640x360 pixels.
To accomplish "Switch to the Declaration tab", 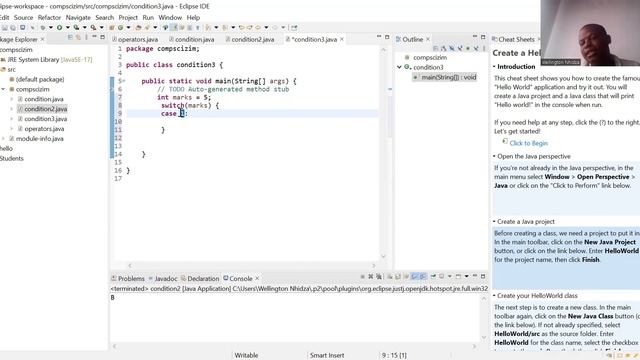I will pyautogui.click(x=200, y=279).
